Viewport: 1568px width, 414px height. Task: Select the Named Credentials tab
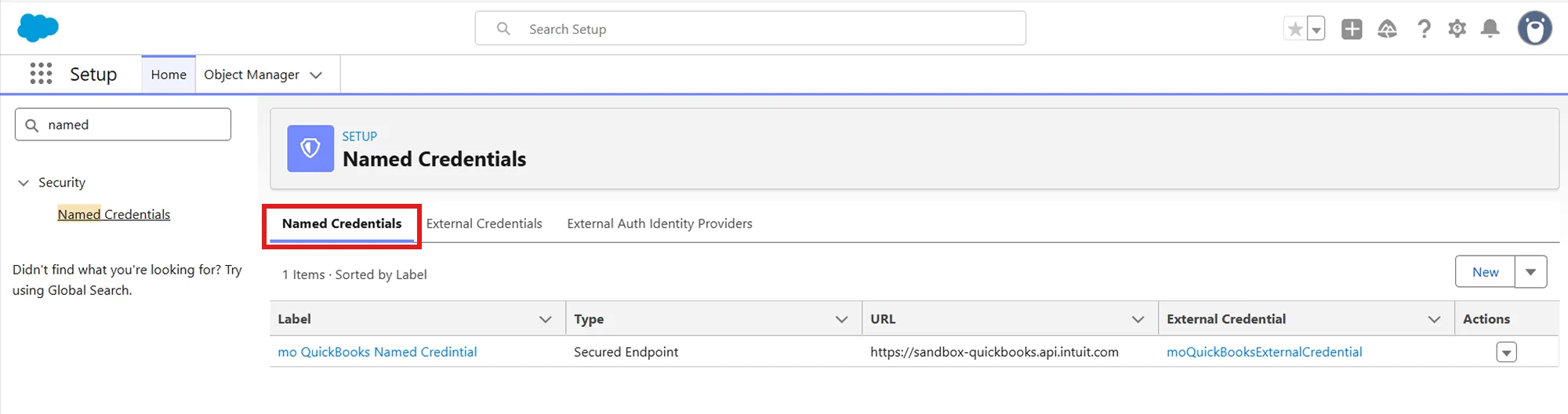click(x=342, y=223)
